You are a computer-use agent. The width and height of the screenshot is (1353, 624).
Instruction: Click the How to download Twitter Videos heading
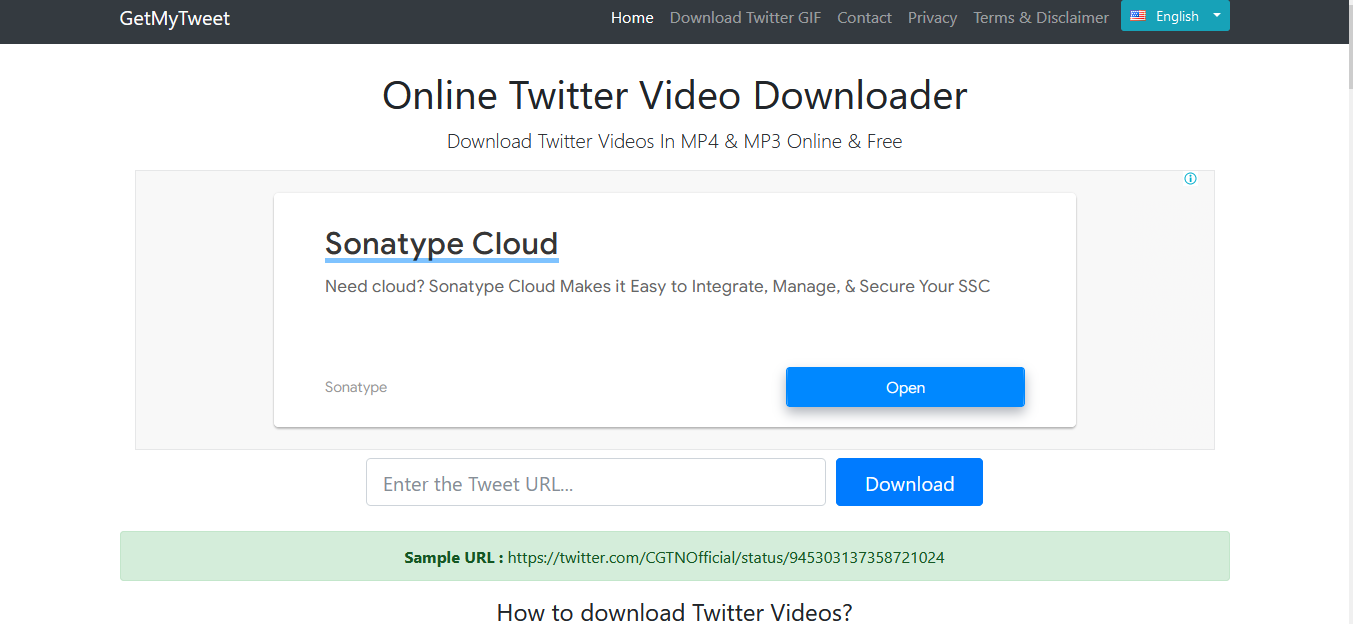tap(675, 612)
